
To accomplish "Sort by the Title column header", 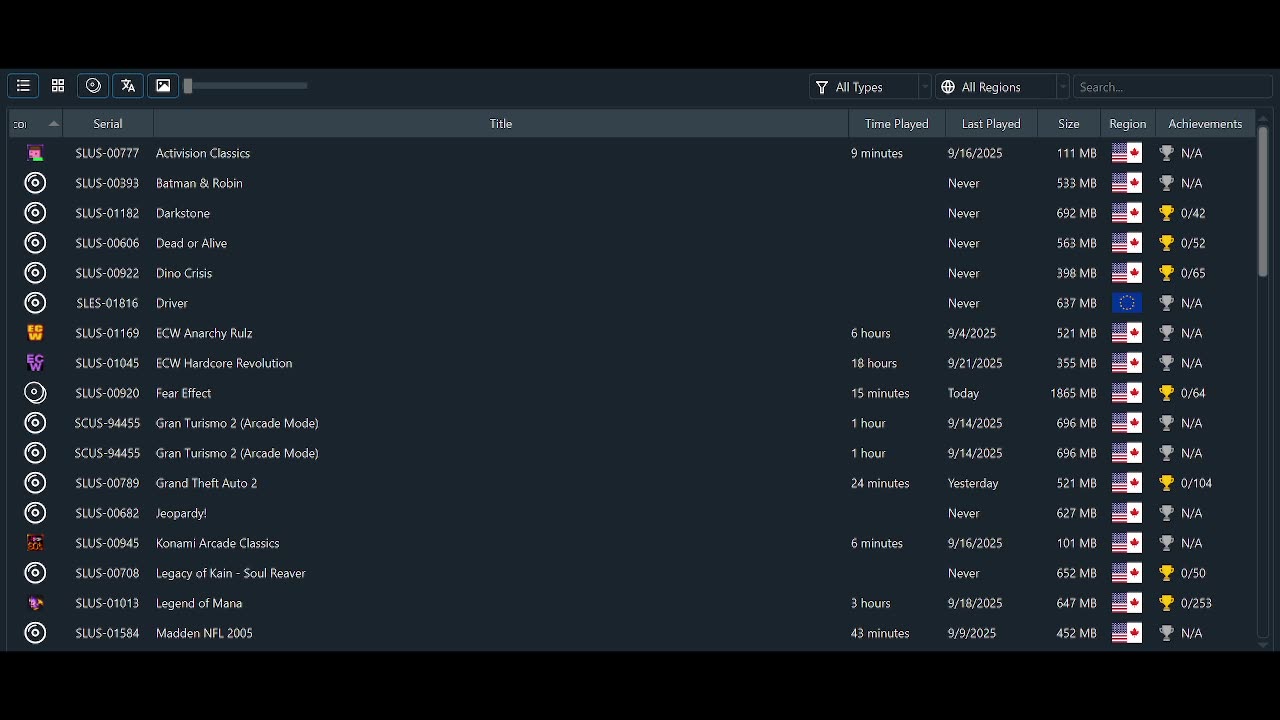I will (501, 124).
